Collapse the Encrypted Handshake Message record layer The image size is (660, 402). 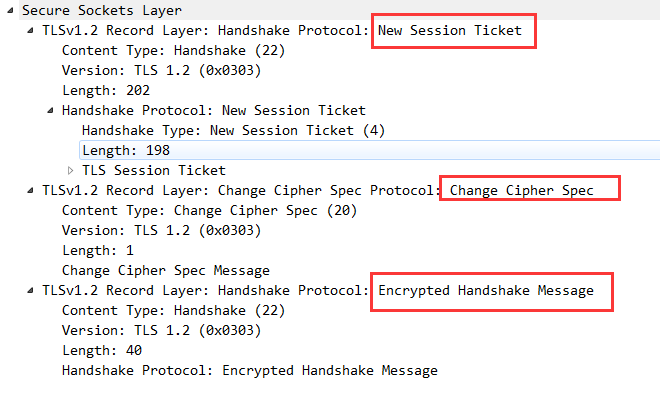(x=30, y=290)
